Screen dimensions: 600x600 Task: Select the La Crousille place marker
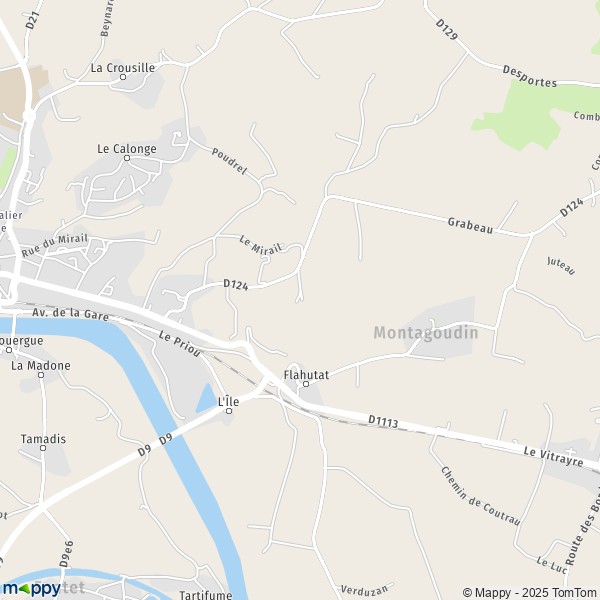click(x=123, y=77)
